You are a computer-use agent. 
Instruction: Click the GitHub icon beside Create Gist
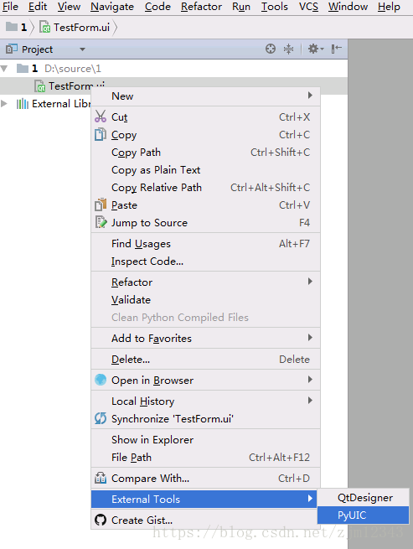pyautogui.click(x=100, y=520)
